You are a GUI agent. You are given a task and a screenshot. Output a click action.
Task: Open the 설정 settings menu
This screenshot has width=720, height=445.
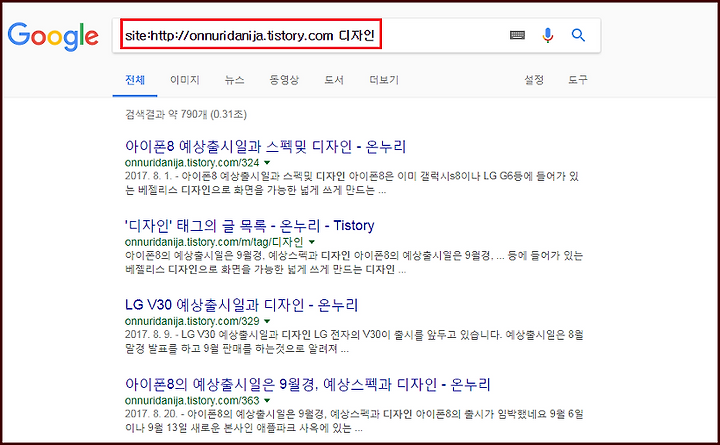[534, 80]
